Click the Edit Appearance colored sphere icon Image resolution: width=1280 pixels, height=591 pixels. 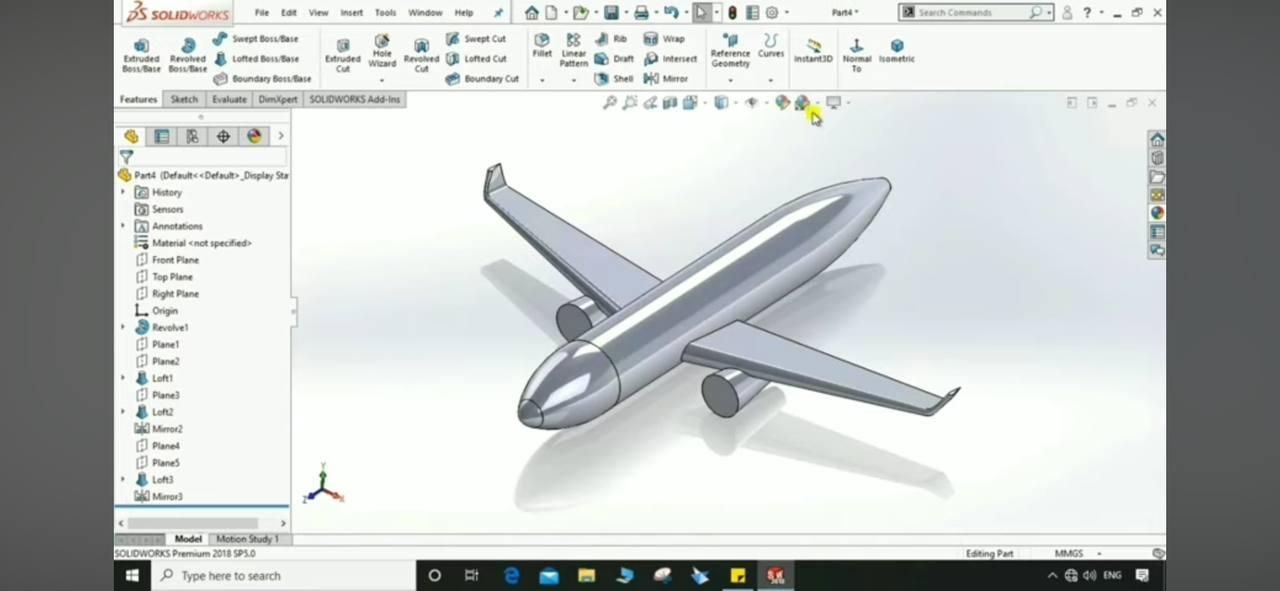[782, 102]
